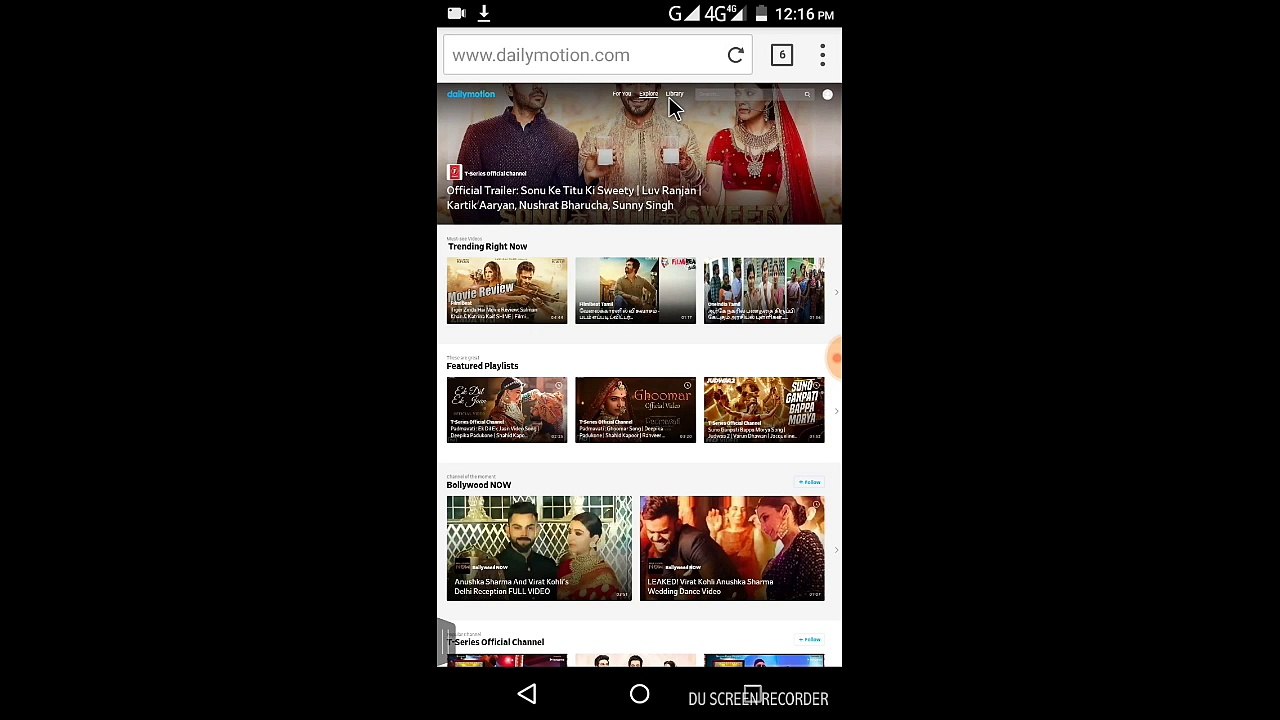Click the Trending Right Now heading
Screen dimensions: 1280x720
click(487, 246)
